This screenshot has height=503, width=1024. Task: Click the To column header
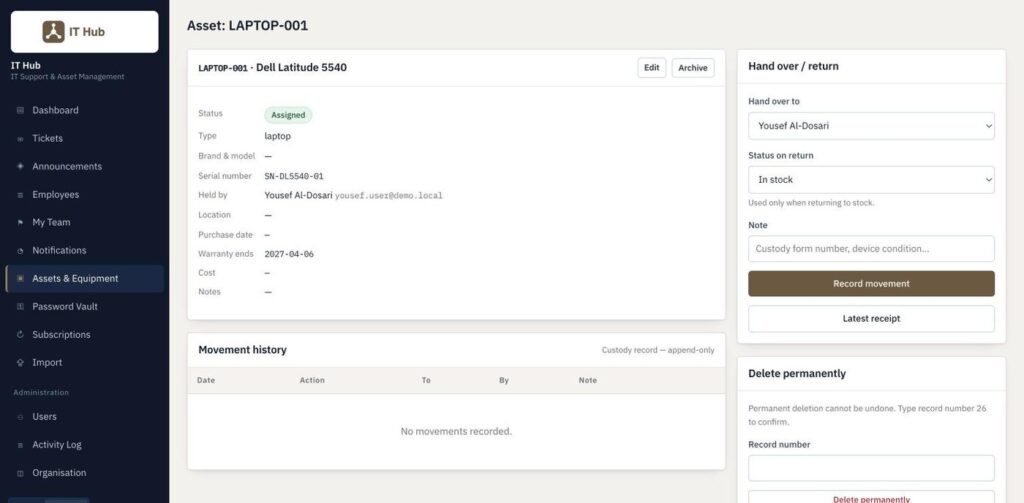click(426, 380)
